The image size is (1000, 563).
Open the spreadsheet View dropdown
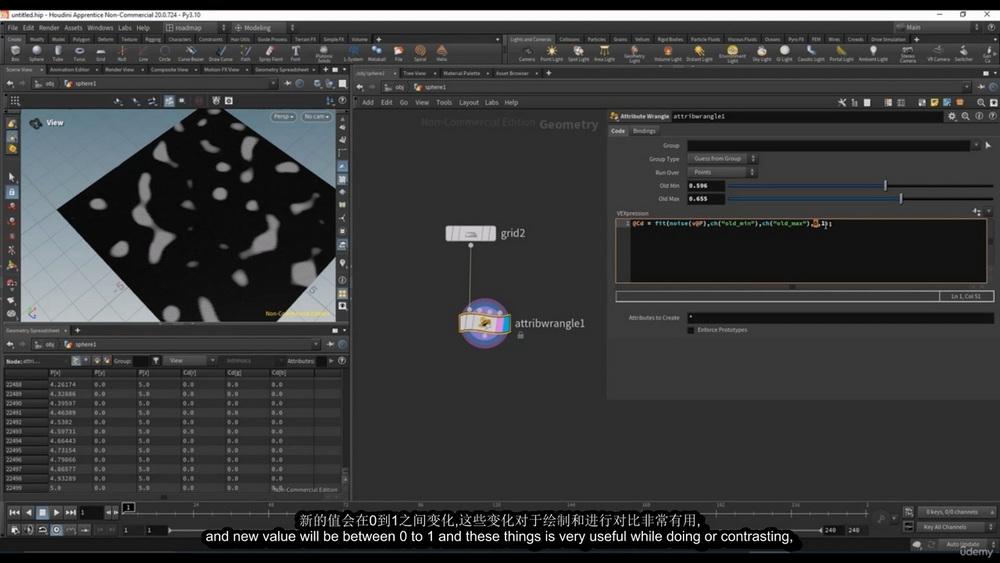[x=190, y=361]
